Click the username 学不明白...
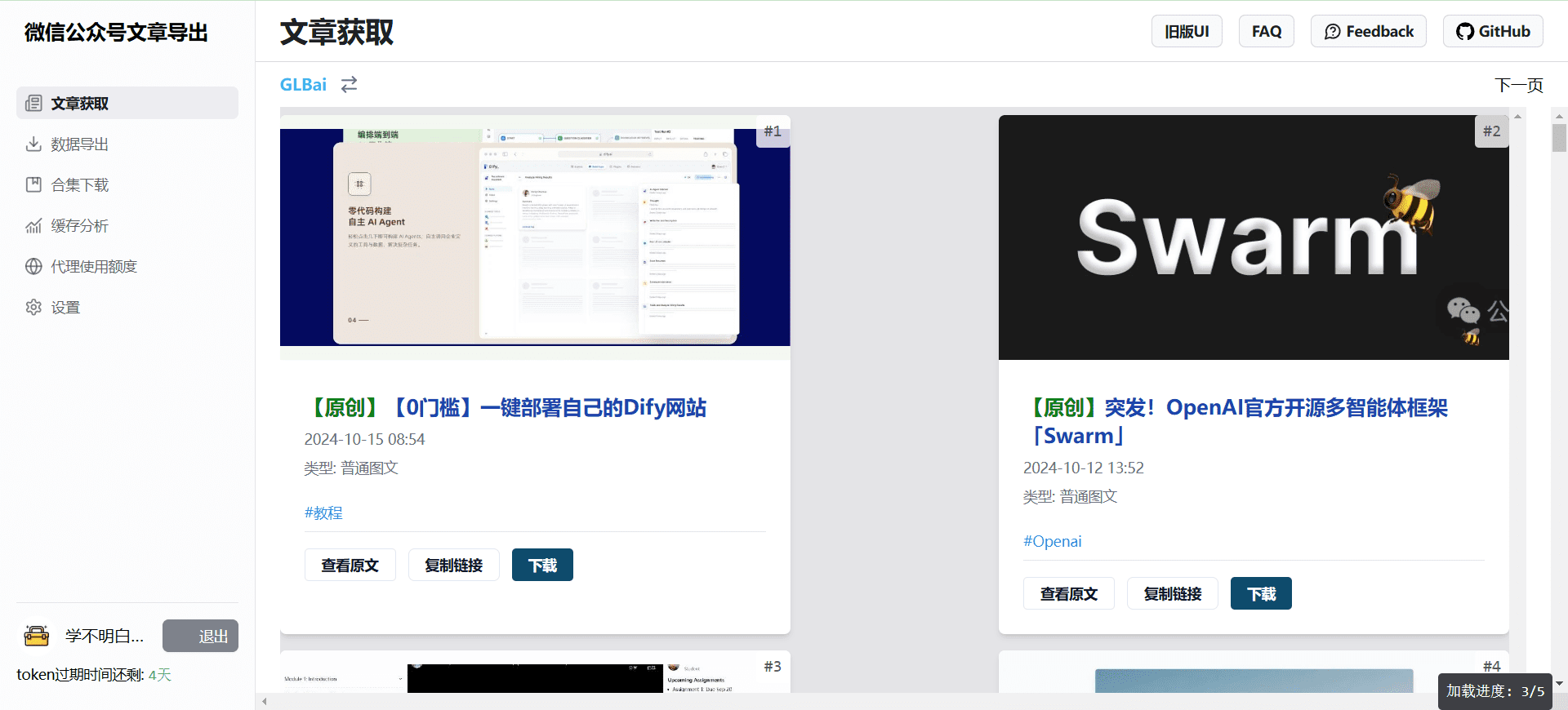 coord(105,636)
